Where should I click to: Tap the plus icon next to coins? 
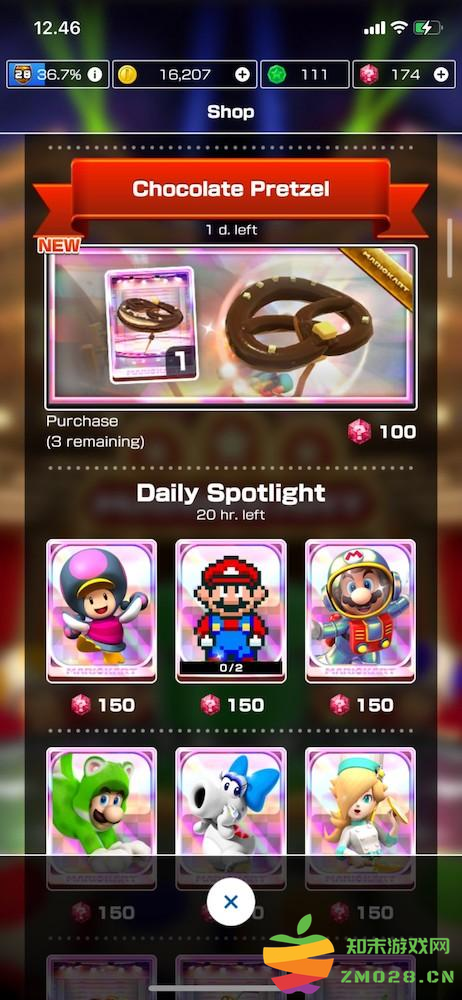[x=242, y=75]
